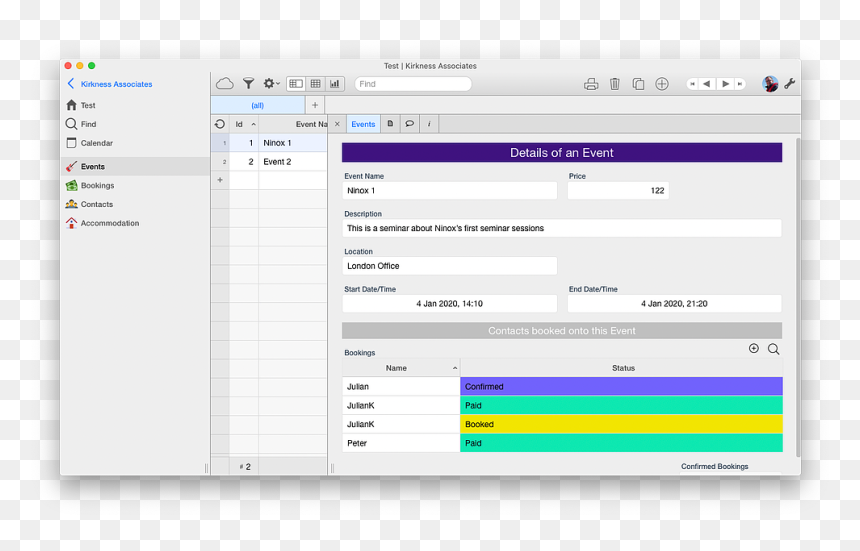Sort bookings by Name column

point(401,368)
